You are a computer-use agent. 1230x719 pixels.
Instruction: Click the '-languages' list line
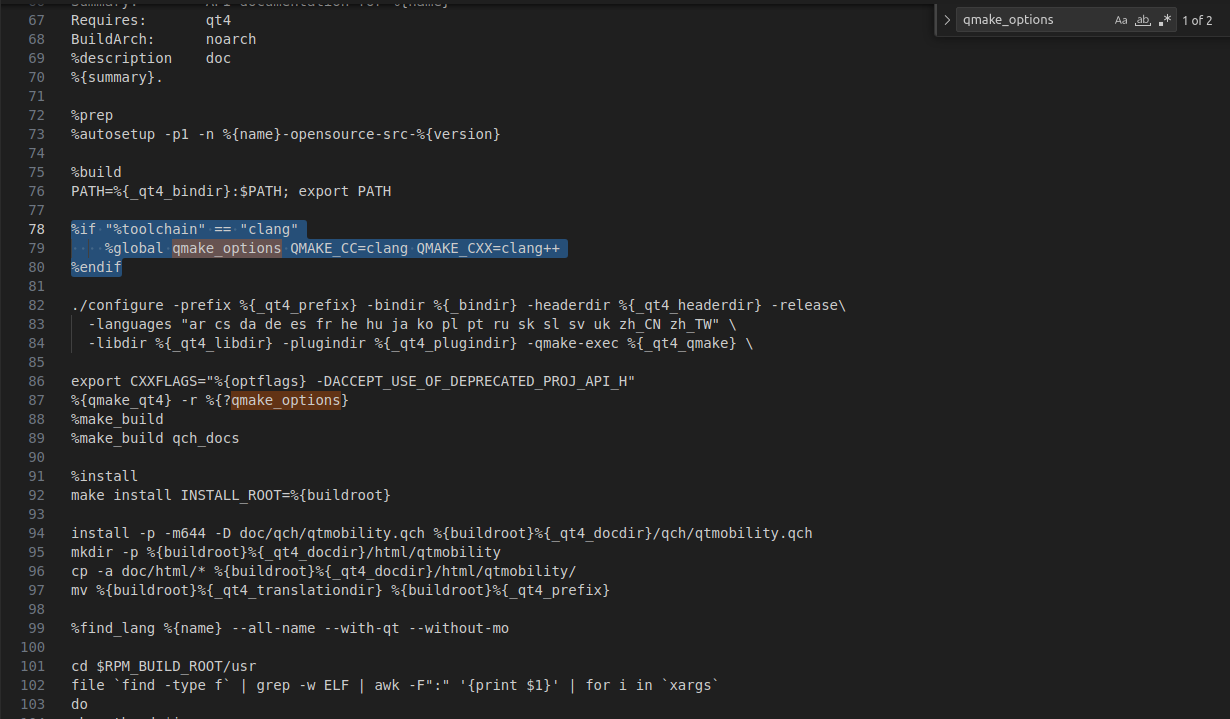(412, 324)
